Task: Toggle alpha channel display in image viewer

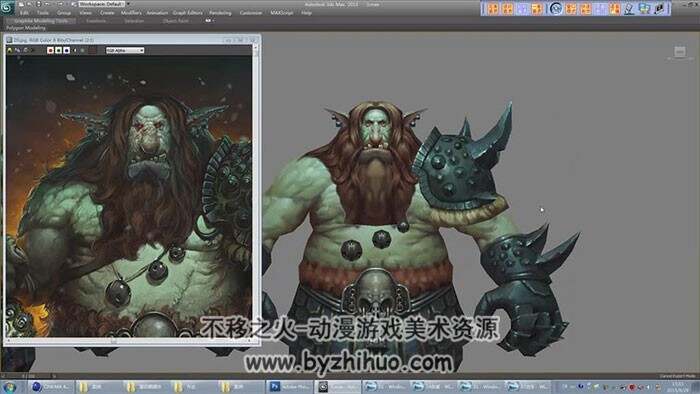Action: coord(75,50)
